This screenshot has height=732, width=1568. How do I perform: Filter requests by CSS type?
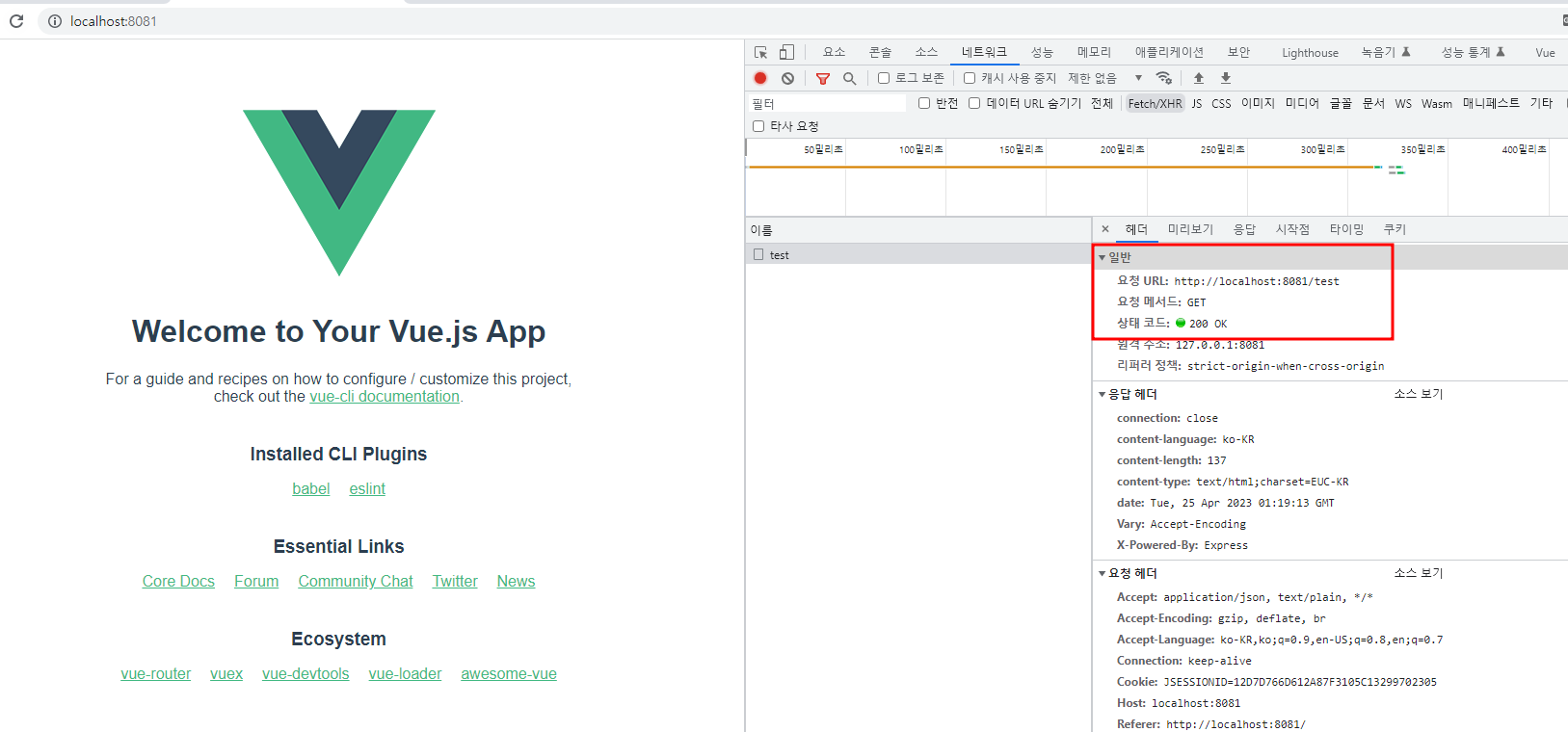coord(1221,103)
